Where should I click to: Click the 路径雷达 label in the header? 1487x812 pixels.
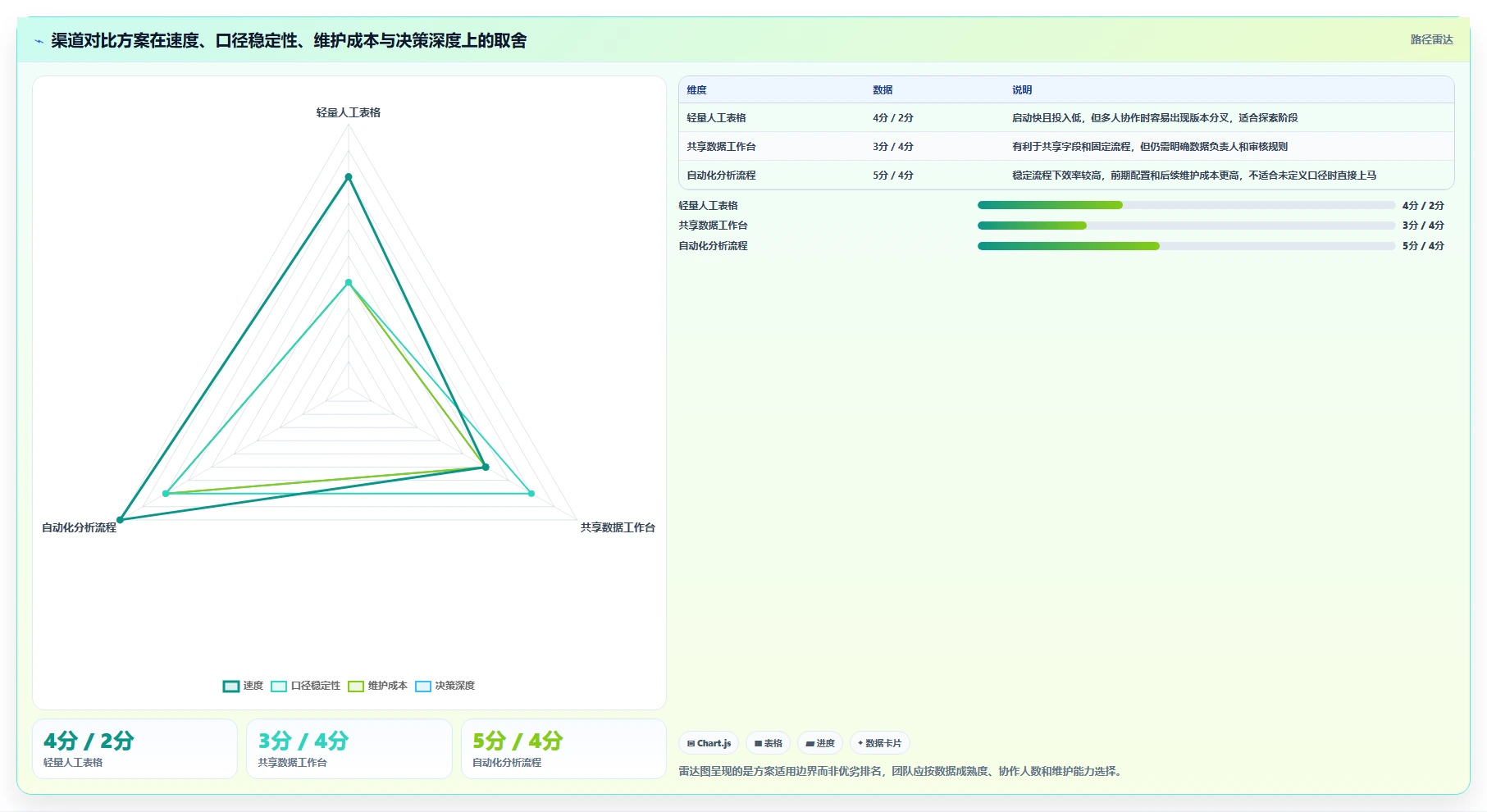1431,39
